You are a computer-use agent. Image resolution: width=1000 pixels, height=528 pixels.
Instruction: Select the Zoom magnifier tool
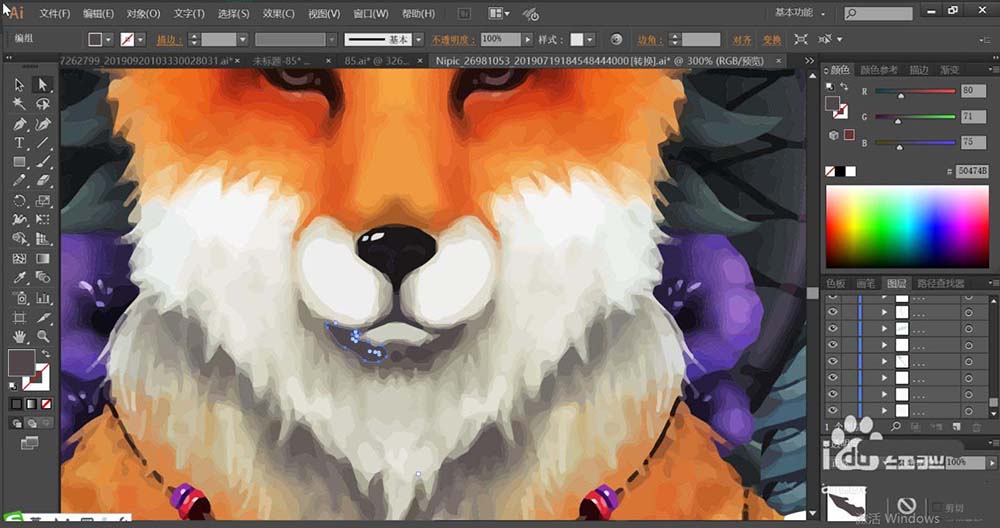[43, 336]
